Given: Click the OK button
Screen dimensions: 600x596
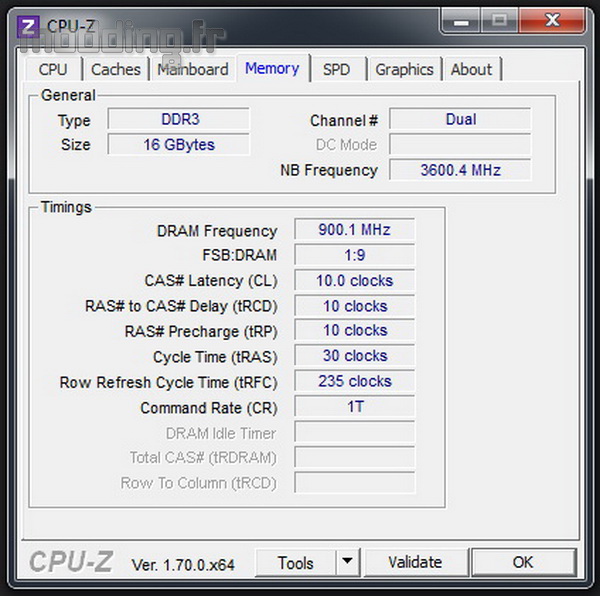Looking at the screenshot, I should (523, 562).
